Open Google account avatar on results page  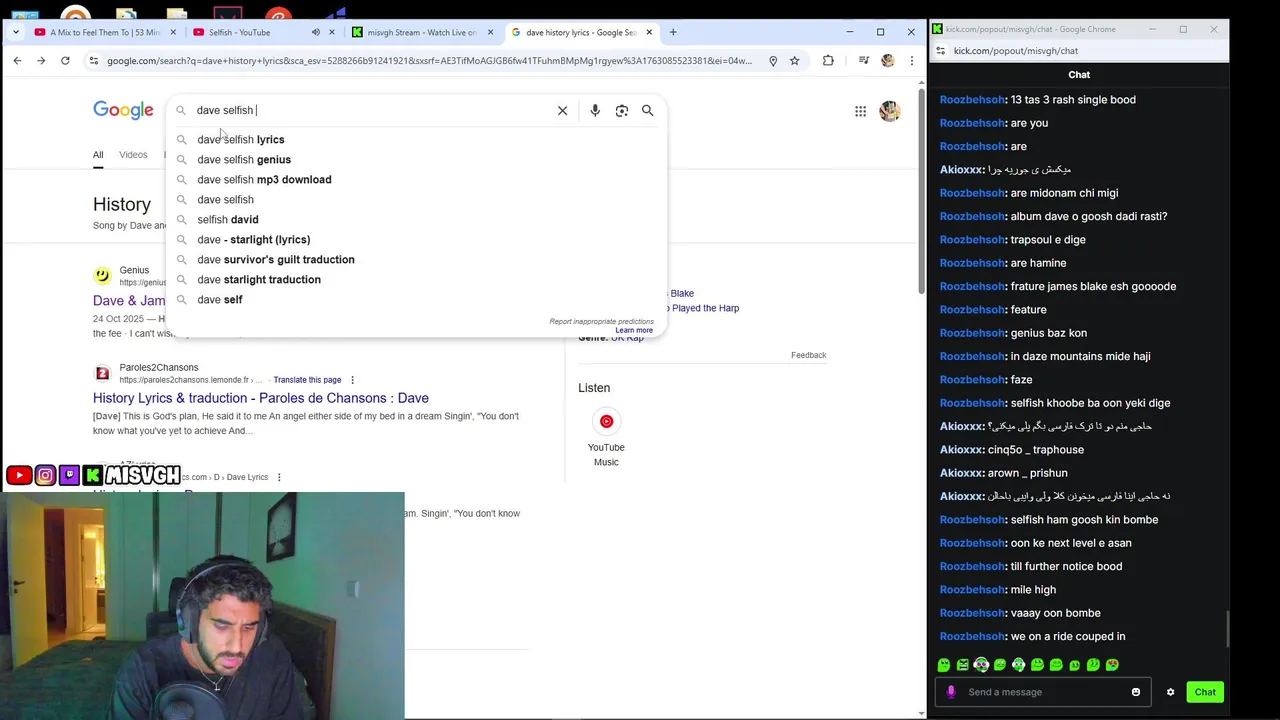889,111
